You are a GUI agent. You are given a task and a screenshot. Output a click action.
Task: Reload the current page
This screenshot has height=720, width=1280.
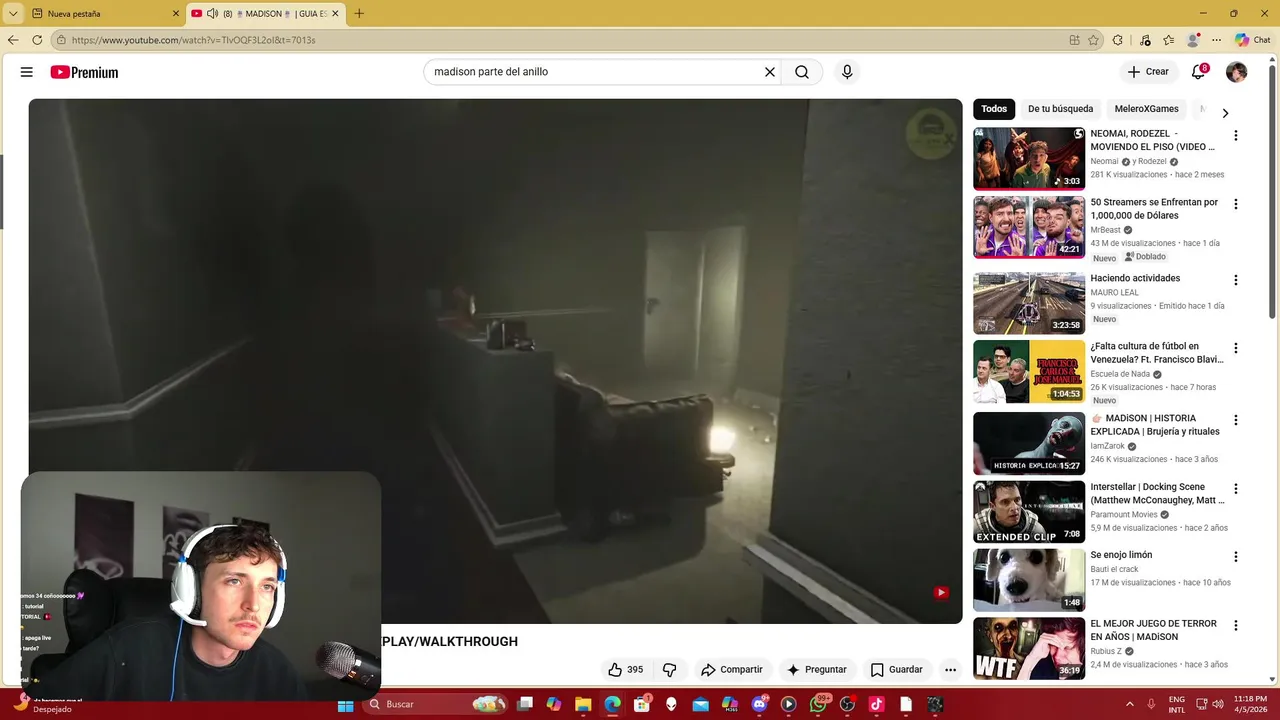coord(37,40)
